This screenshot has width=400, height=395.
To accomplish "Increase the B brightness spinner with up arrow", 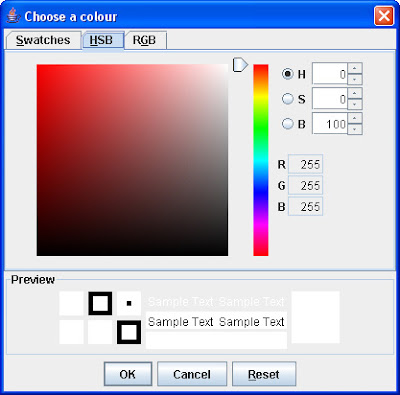I will click(x=355, y=118).
